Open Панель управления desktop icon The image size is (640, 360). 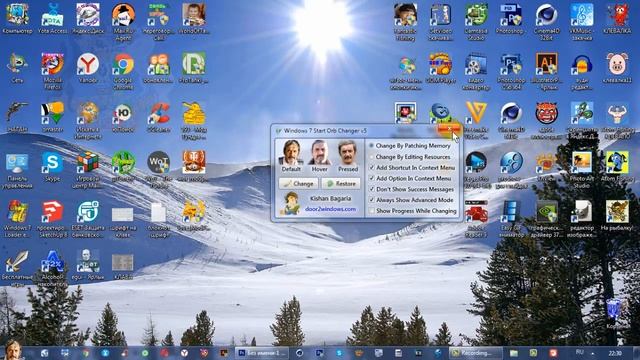(17, 170)
